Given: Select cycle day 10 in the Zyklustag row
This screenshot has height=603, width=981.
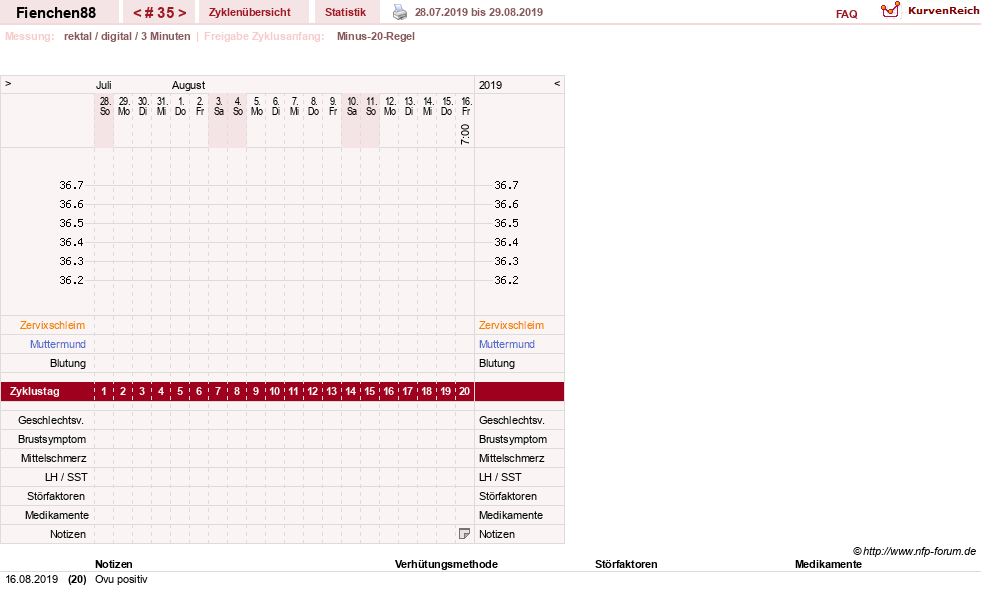Looking at the screenshot, I should [x=275, y=392].
